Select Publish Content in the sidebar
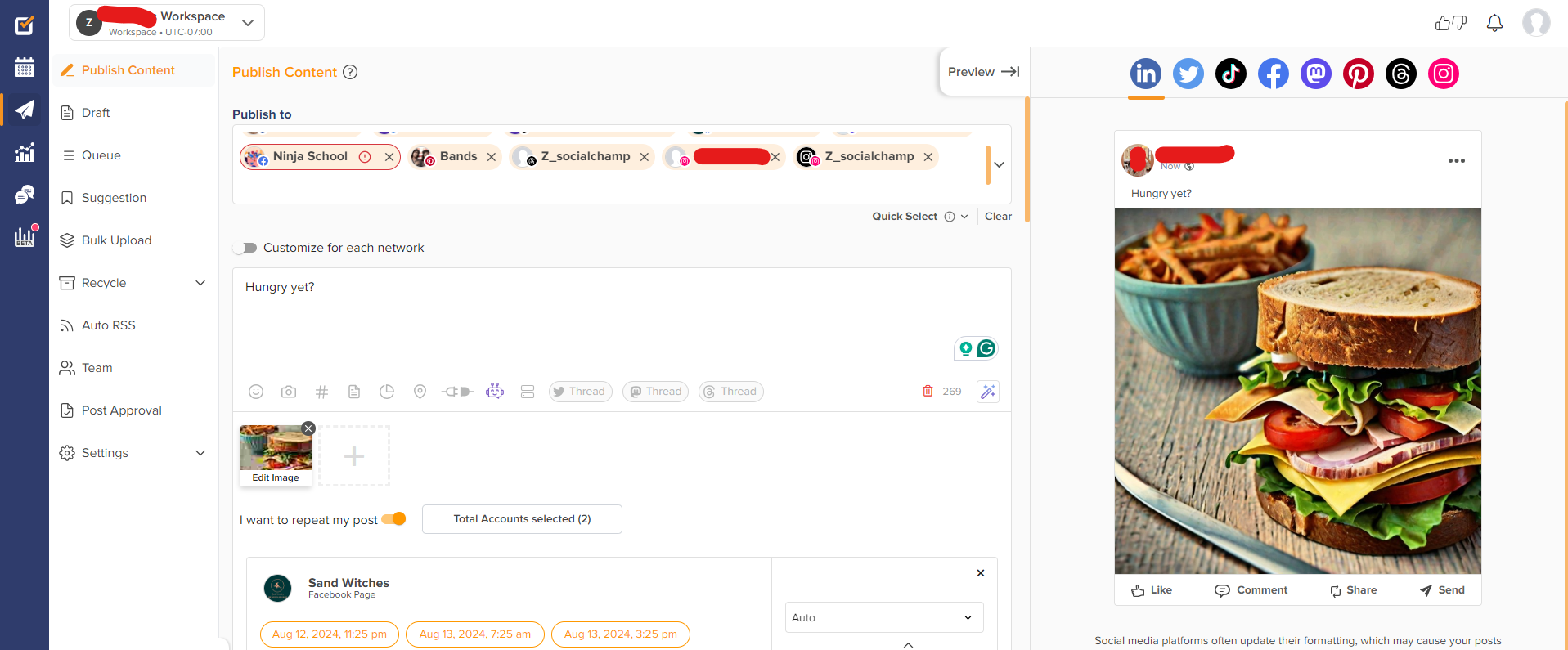Image resolution: width=1568 pixels, height=650 pixels. pos(134,70)
